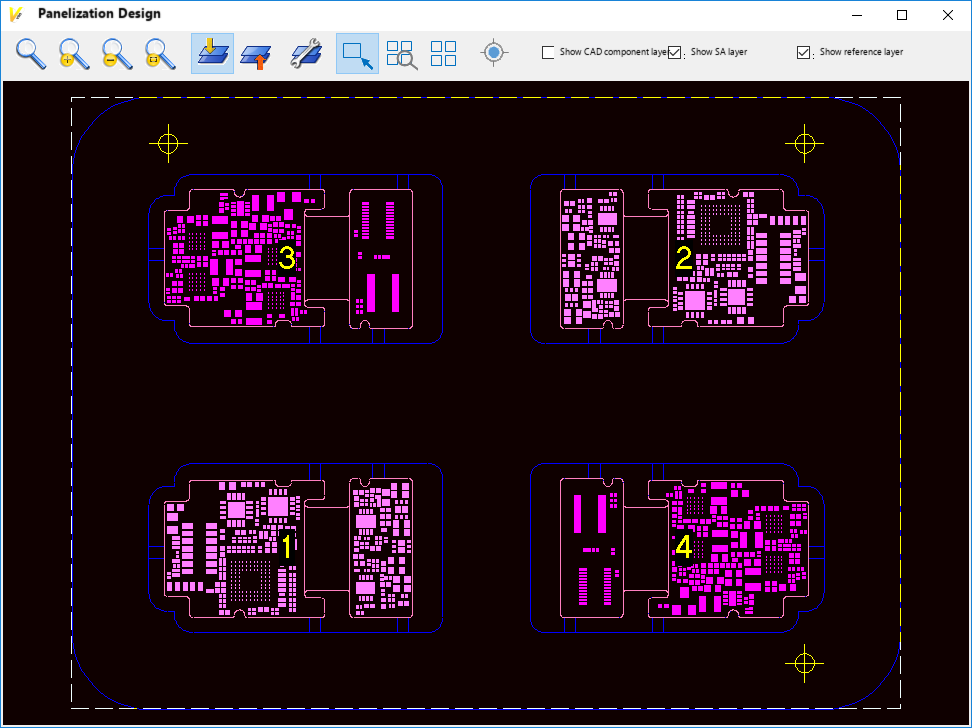
Task: Open the layer settings wrench icon
Action: point(306,53)
